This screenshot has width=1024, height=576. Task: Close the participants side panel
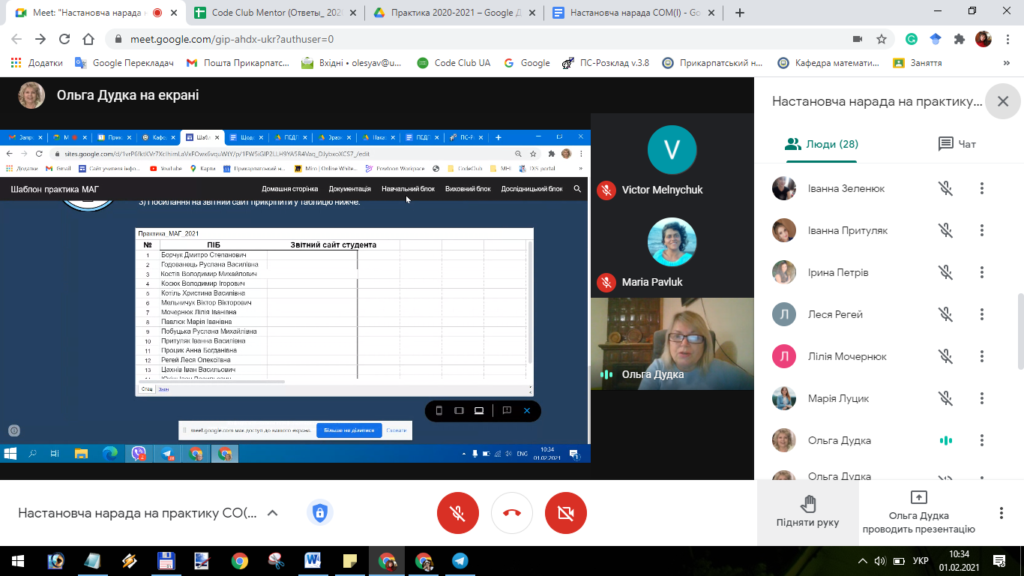click(x=1002, y=101)
